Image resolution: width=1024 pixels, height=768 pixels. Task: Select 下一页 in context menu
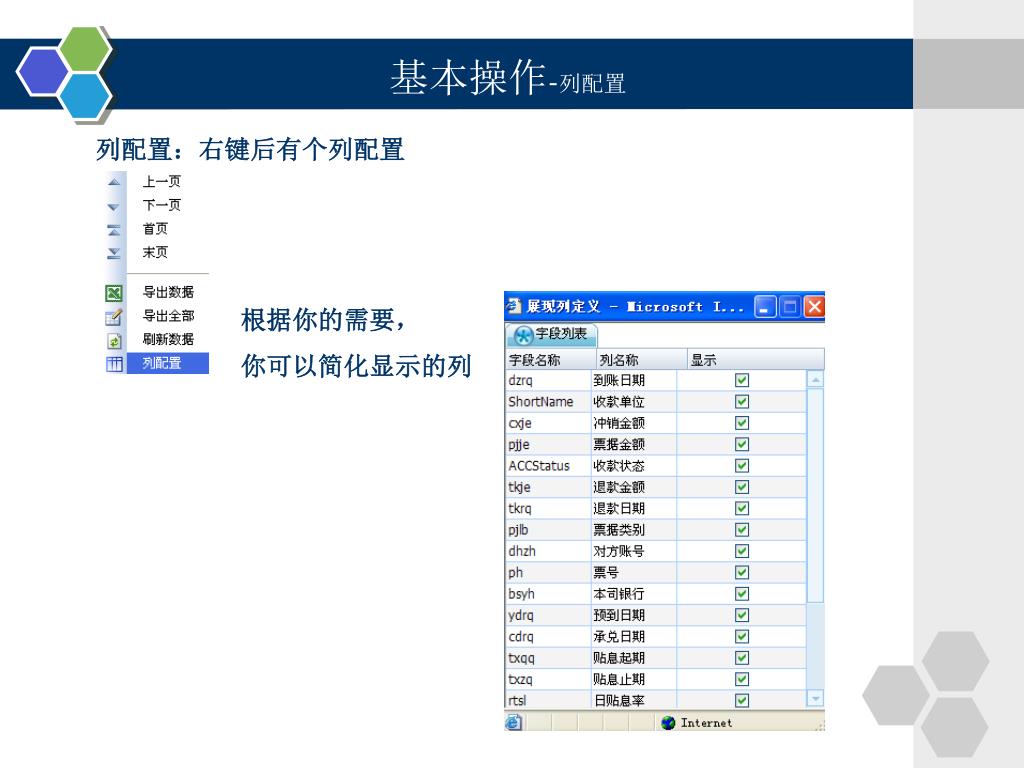pyautogui.click(x=161, y=205)
